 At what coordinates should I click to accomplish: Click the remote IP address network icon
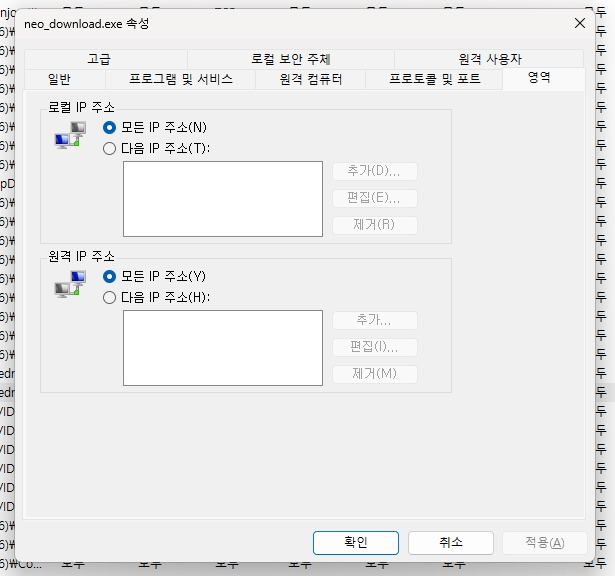[x=68, y=287]
